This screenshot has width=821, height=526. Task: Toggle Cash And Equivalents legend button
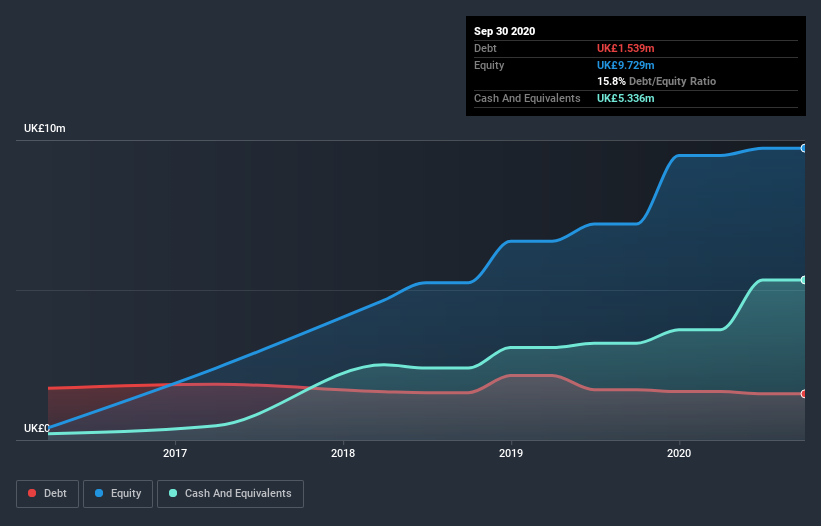coord(230,494)
